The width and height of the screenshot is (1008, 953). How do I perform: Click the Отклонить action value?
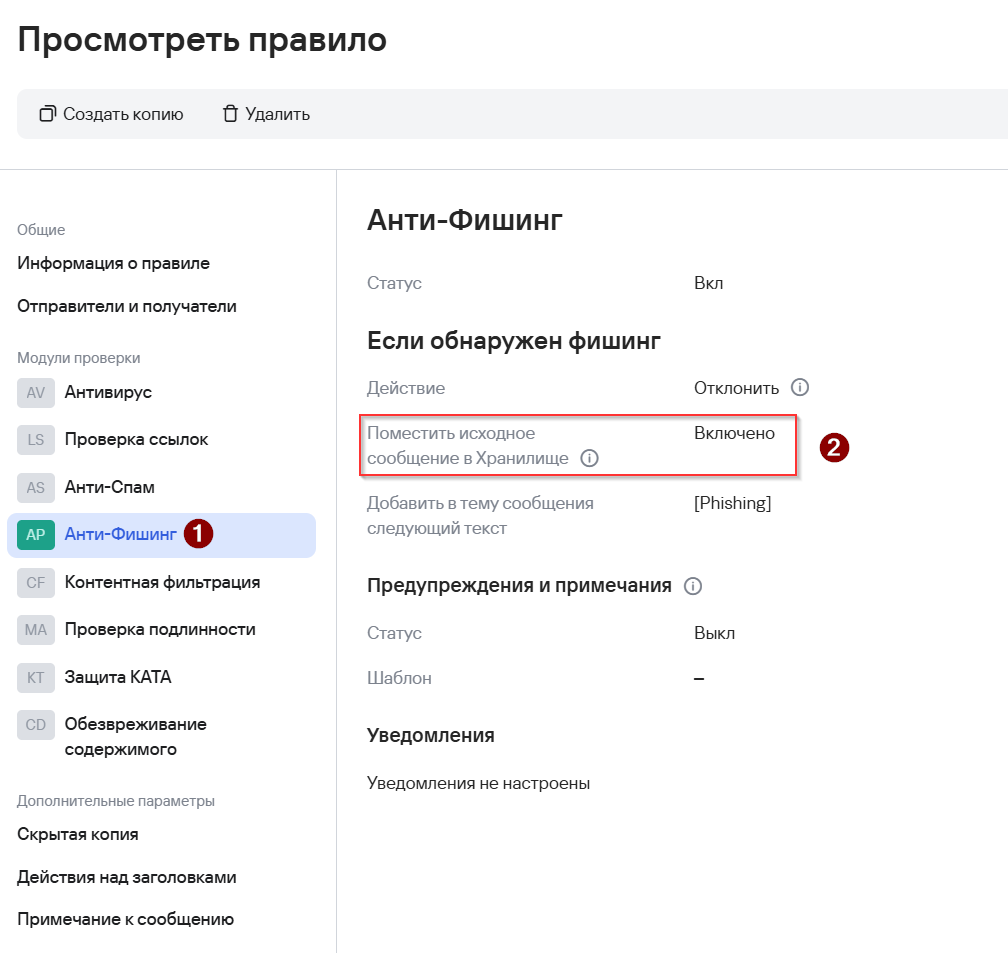click(x=736, y=388)
